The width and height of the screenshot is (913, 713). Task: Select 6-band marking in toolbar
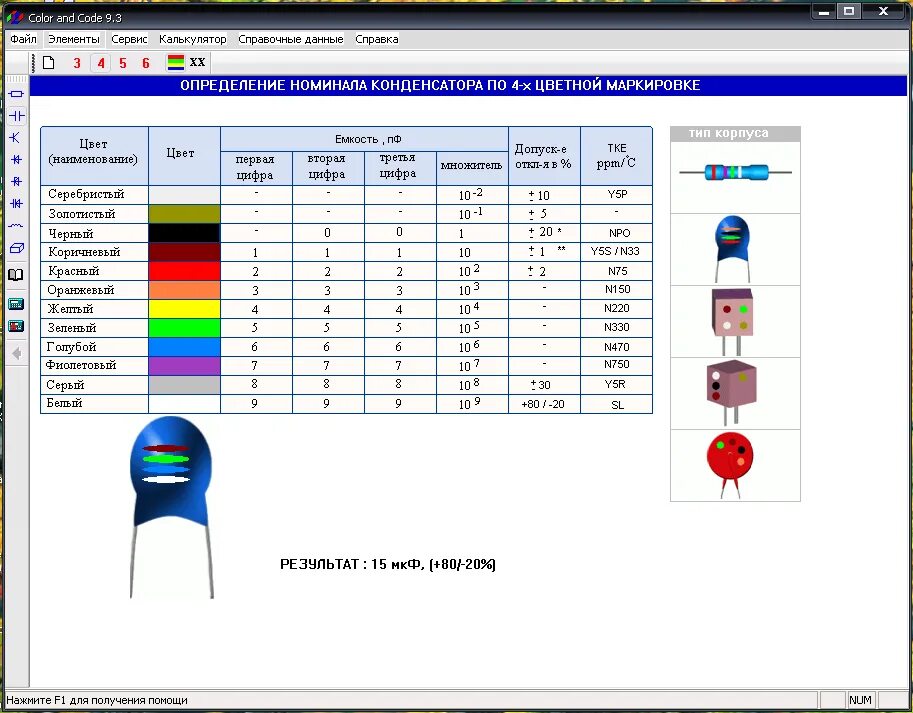[146, 63]
